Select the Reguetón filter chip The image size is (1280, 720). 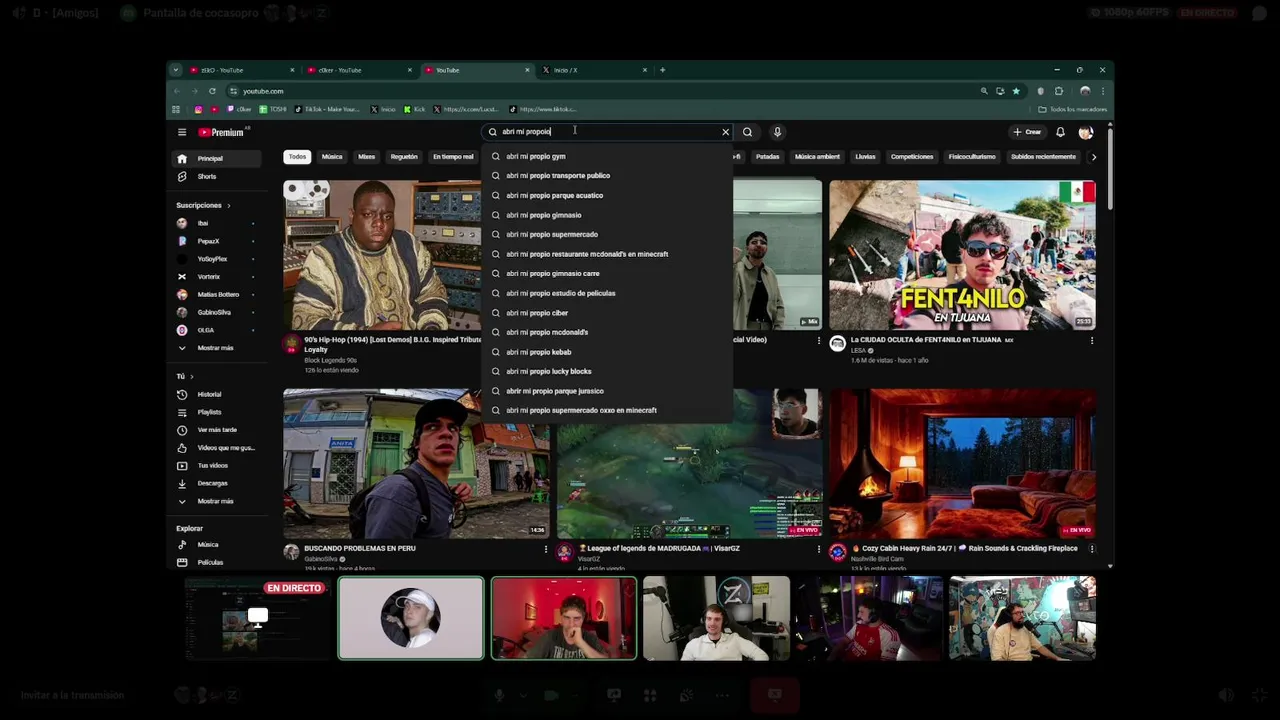pyautogui.click(x=404, y=157)
